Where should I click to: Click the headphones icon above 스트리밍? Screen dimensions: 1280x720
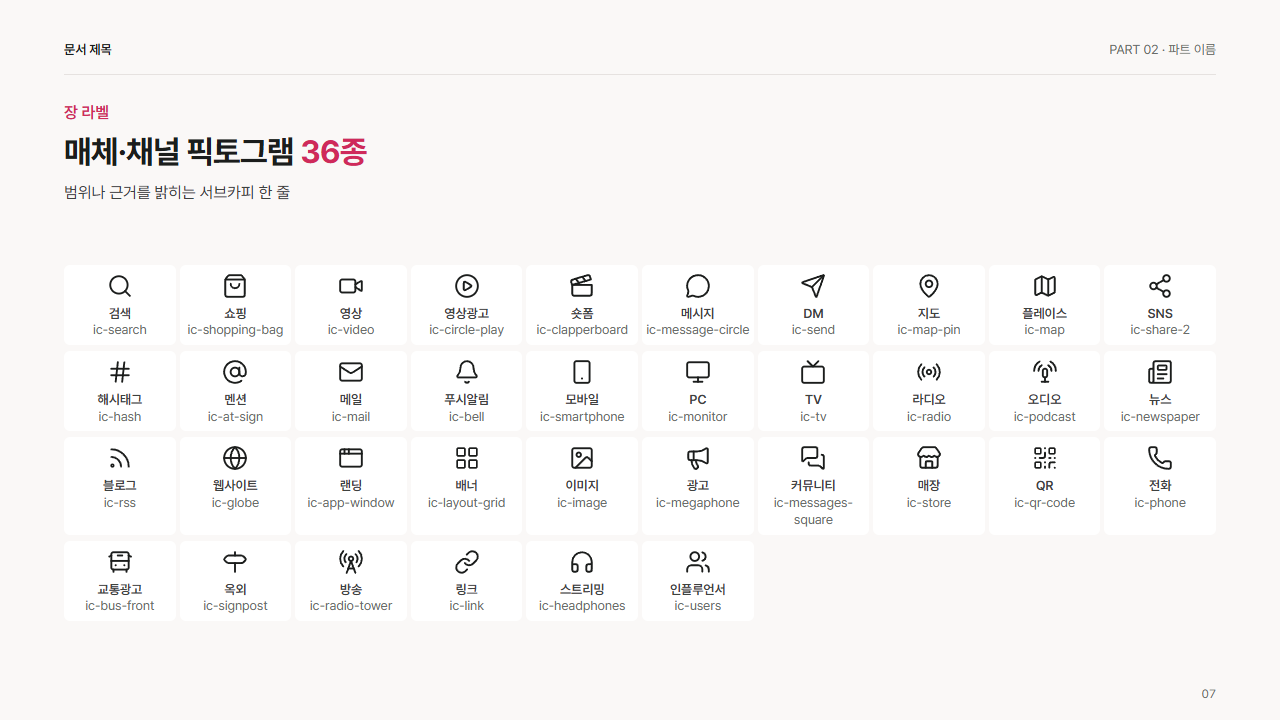(x=582, y=562)
